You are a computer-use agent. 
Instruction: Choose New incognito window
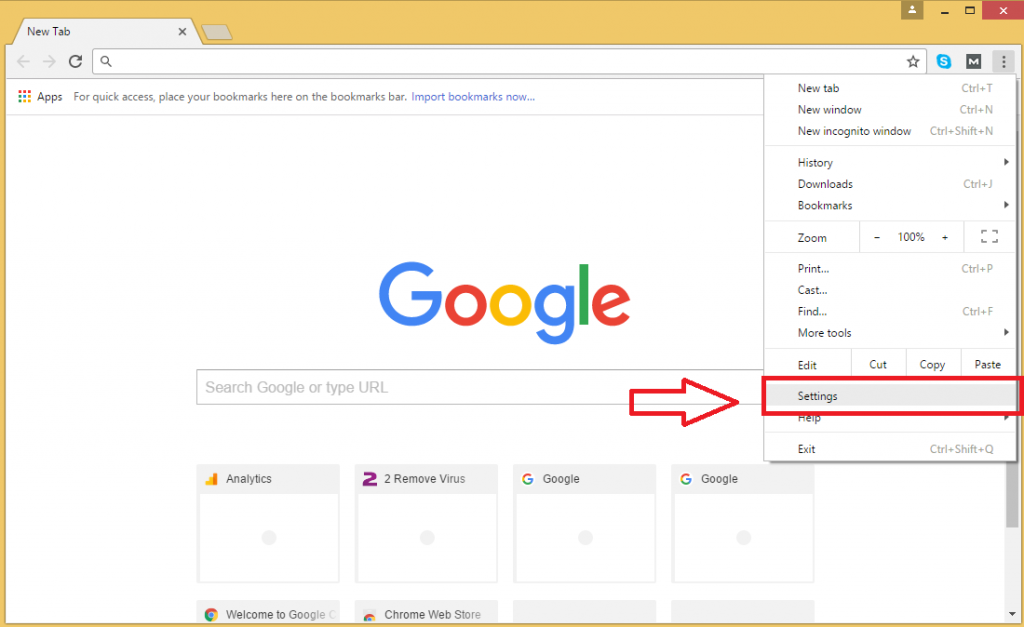tap(854, 131)
